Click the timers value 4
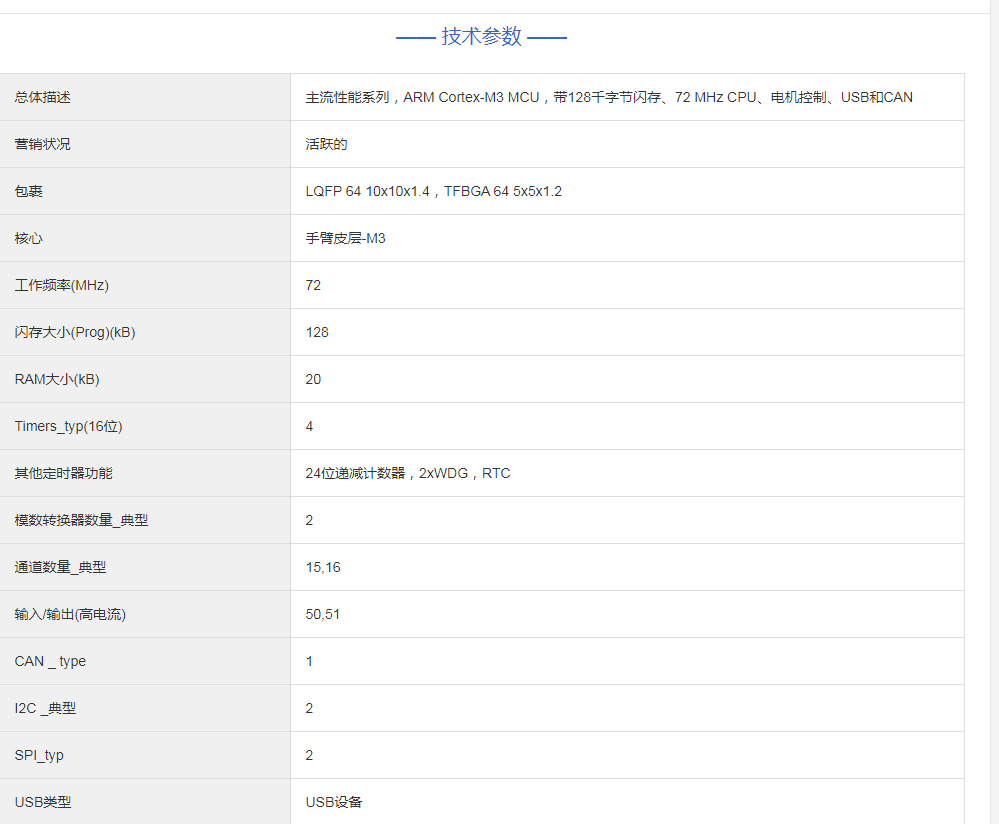Image resolution: width=999 pixels, height=824 pixels. [309, 426]
